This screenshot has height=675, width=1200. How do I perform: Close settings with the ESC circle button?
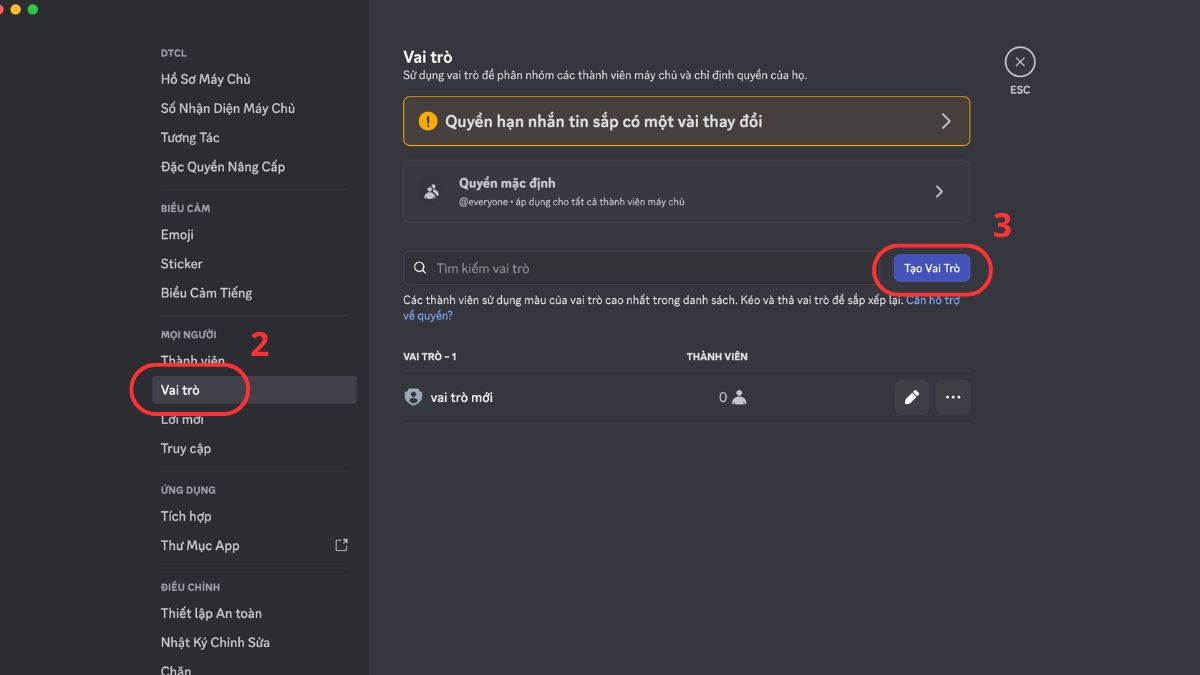1020,61
